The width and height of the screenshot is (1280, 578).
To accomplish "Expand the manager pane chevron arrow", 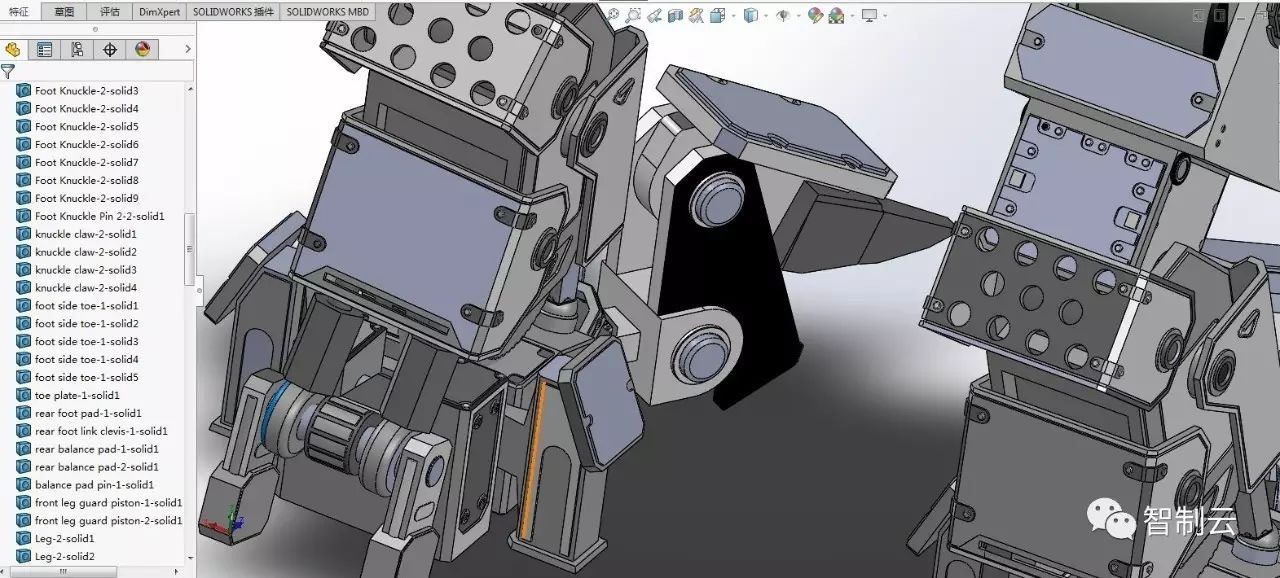I will (x=188, y=49).
